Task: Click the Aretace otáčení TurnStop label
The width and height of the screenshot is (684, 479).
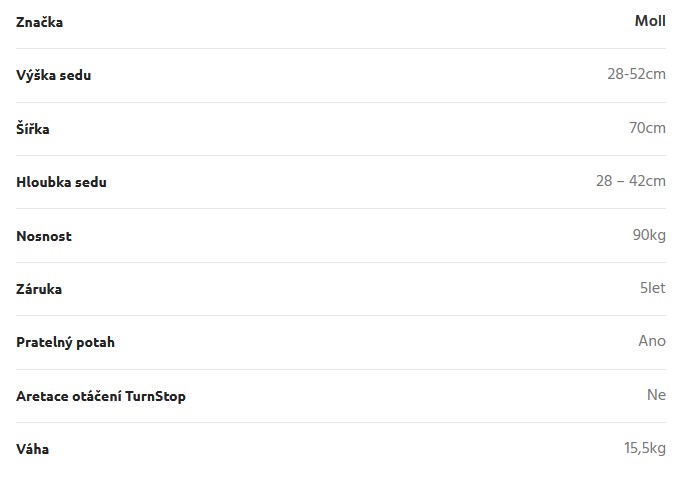Action: tap(101, 396)
